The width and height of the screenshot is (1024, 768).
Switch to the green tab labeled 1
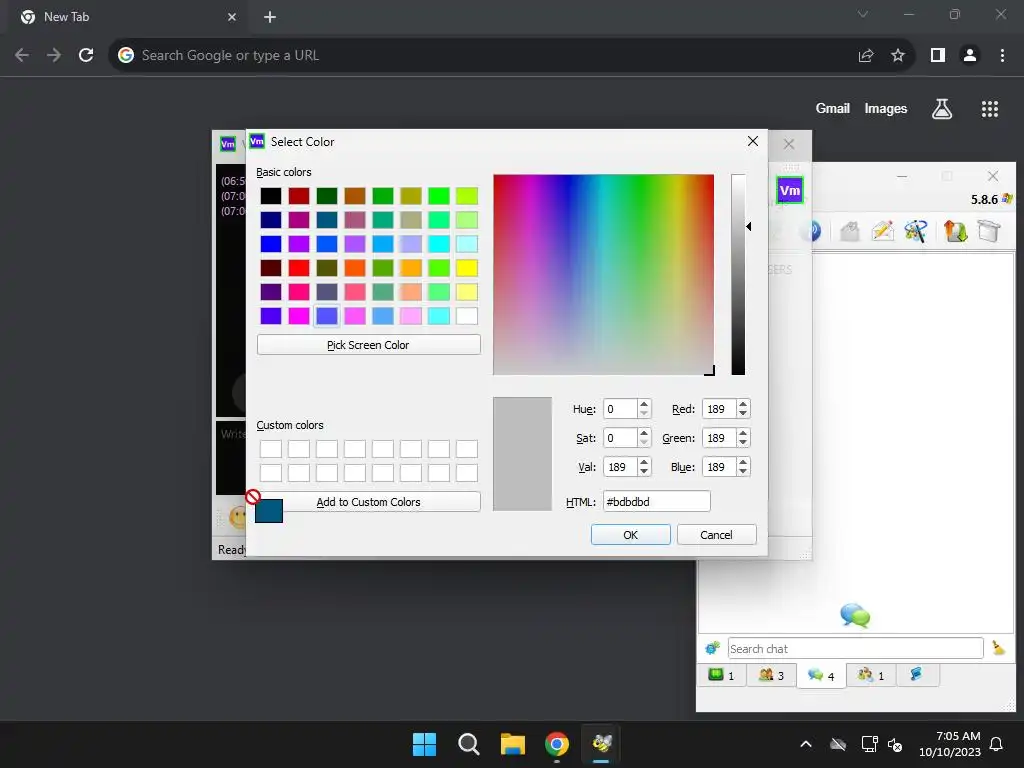point(722,675)
